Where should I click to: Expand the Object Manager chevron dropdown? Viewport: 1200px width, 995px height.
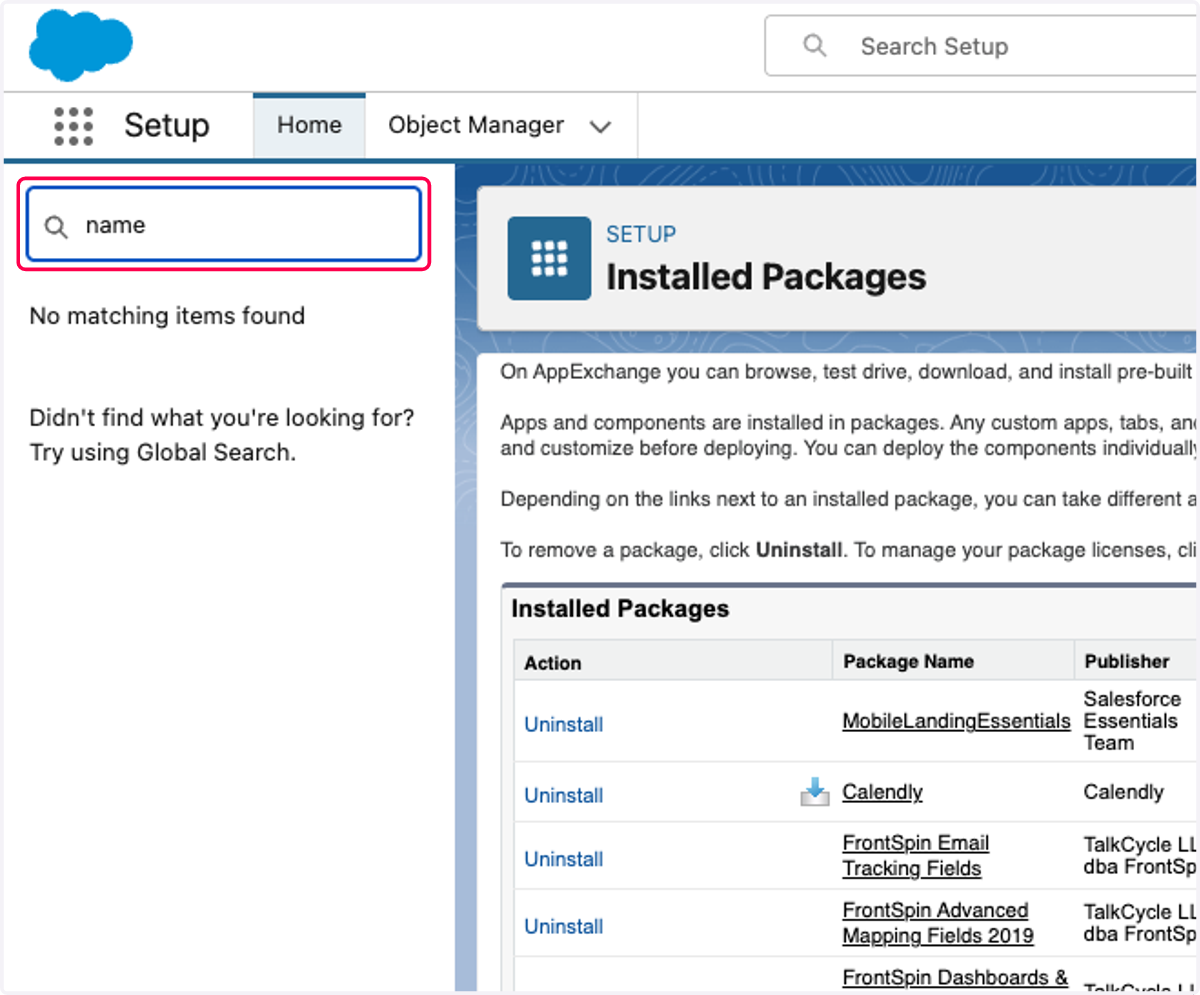click(600, 127)
